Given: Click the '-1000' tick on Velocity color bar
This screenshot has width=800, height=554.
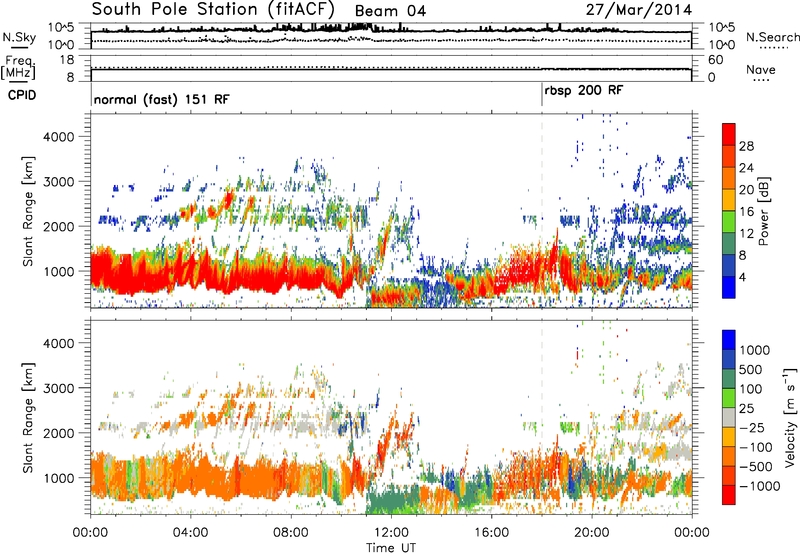Looking at the screenshot, I should 759,486.
